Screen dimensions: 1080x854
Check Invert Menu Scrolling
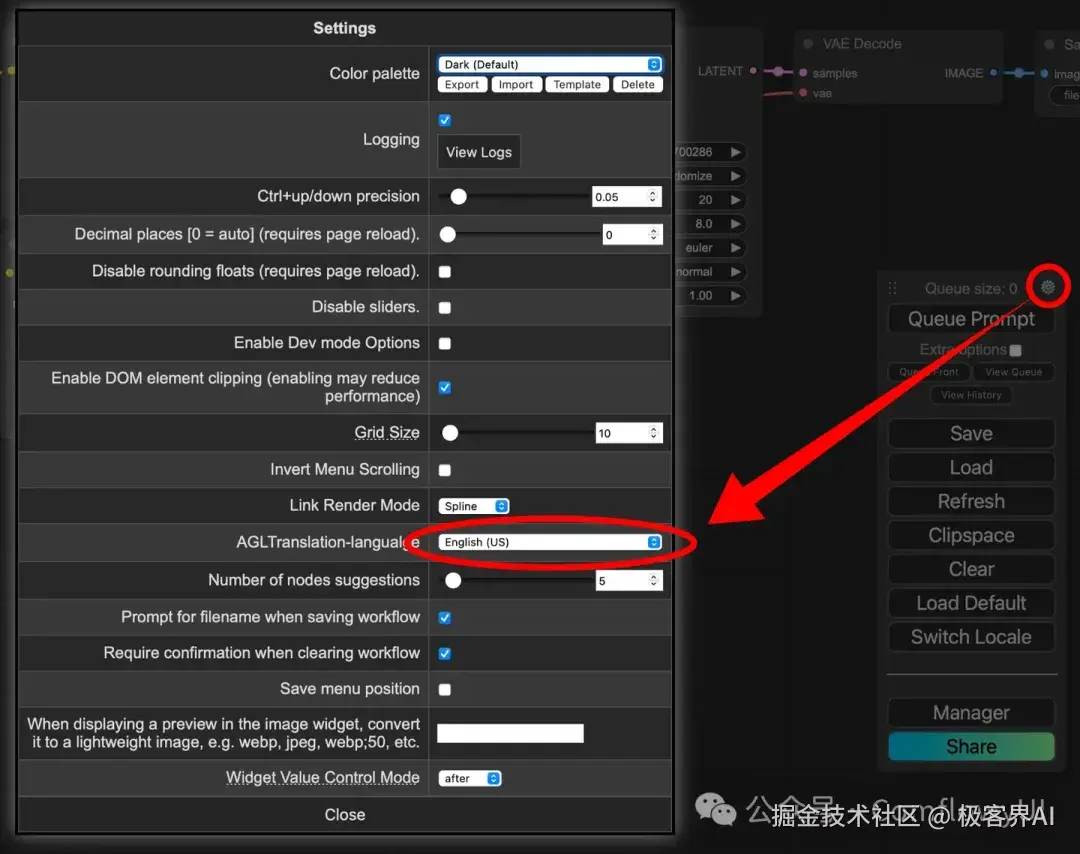point(445,470)
